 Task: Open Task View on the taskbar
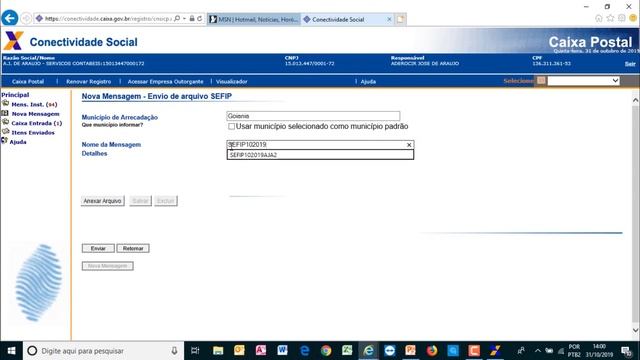(195, 351)
